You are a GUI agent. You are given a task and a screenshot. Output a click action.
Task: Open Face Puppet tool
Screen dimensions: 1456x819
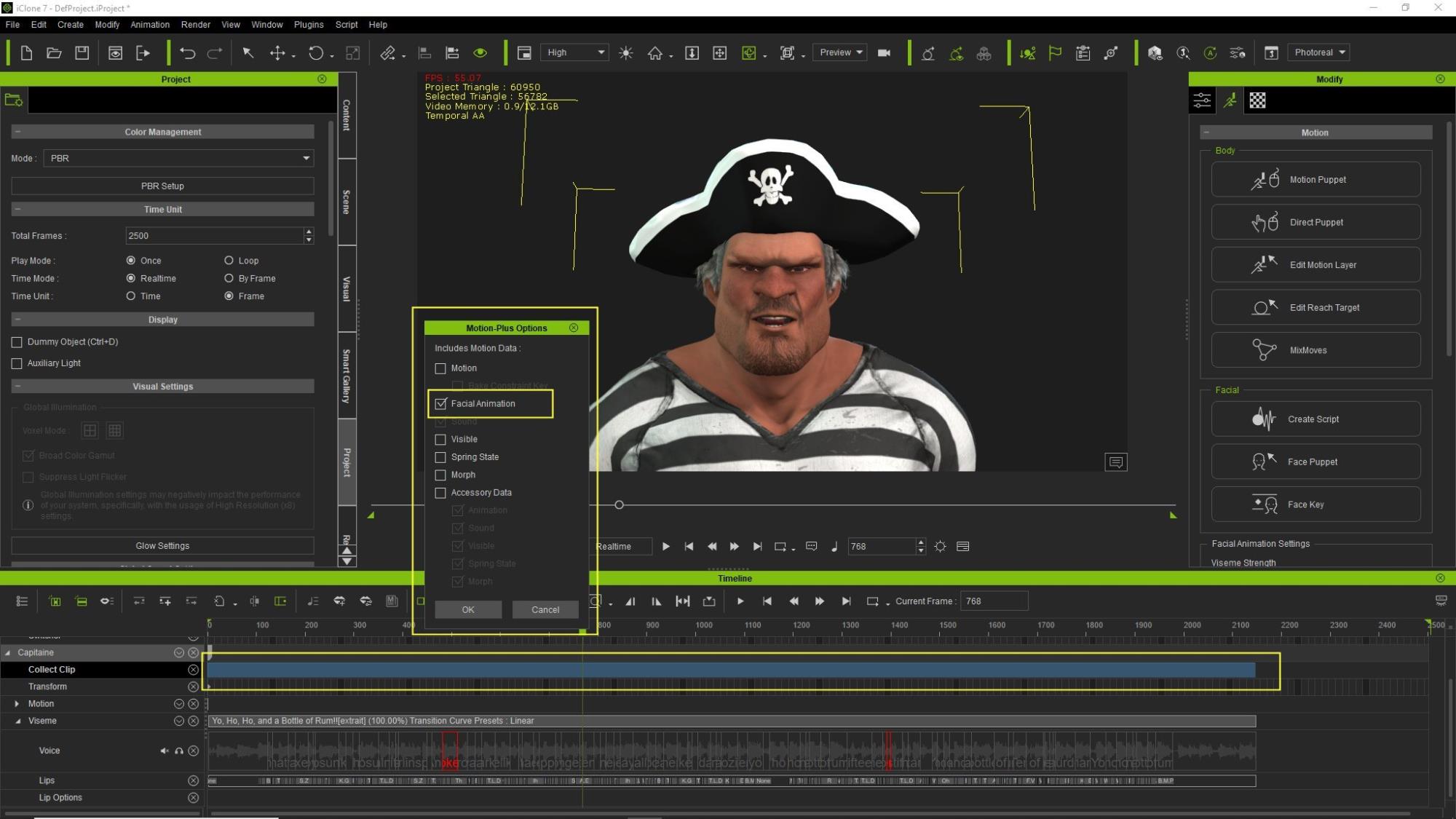point(1315,462)
